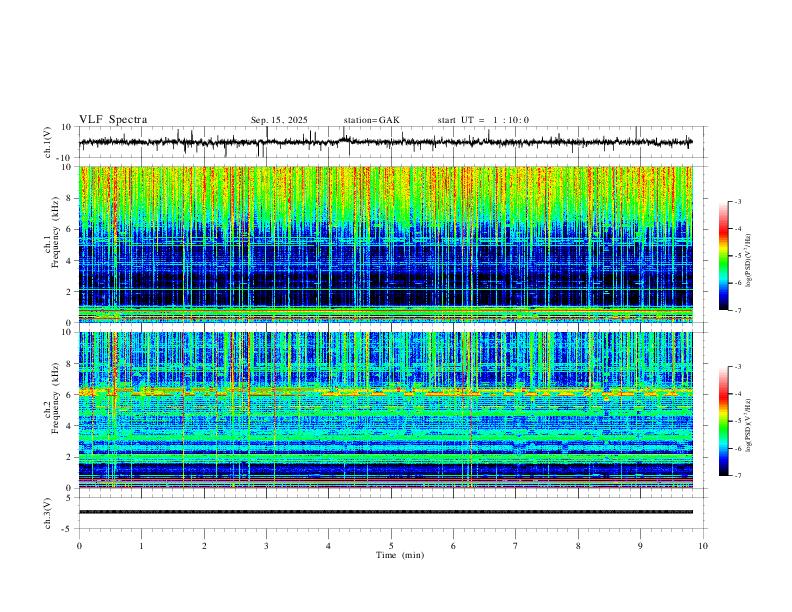Image resolution: width=792 pixels, height=612 pixels.
Task: Click the ch.2 spectrogram panel
Action: coord(386,410)
